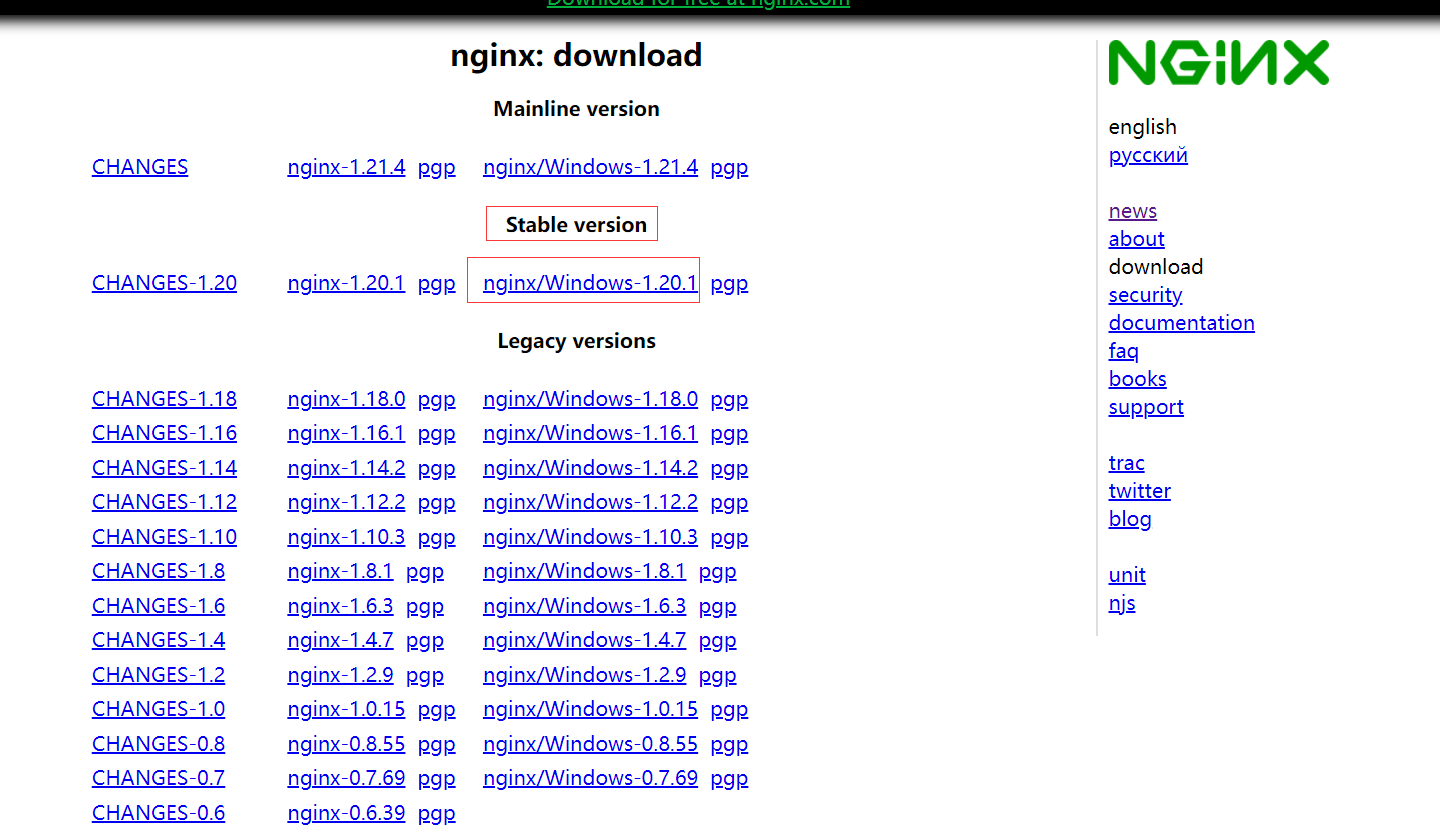Download nginx-1.2.9 source
This screenshot has height=837, width=1440.
point(340,675)
